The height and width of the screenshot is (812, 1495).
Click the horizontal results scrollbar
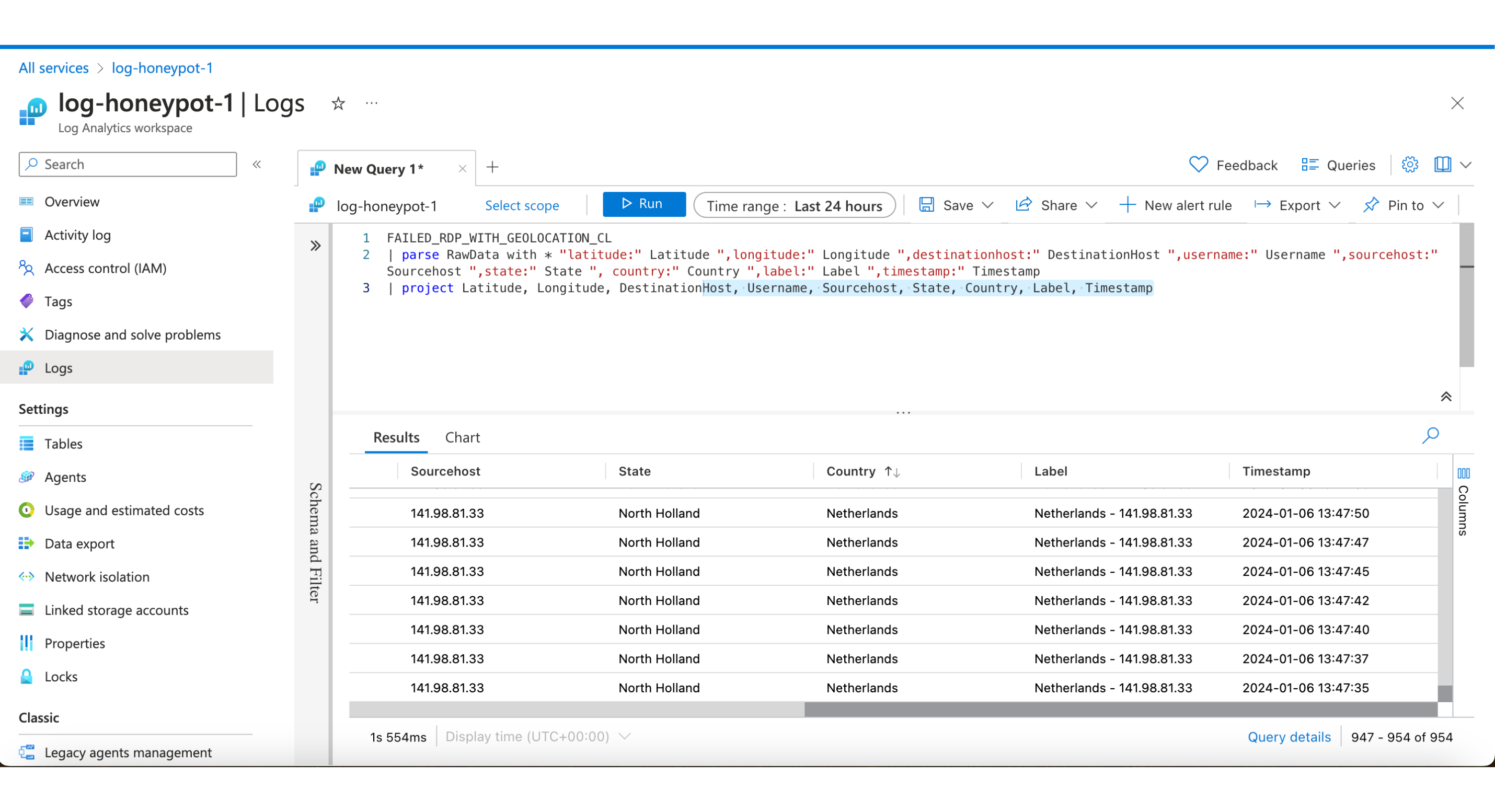(x=1120, y=709)
